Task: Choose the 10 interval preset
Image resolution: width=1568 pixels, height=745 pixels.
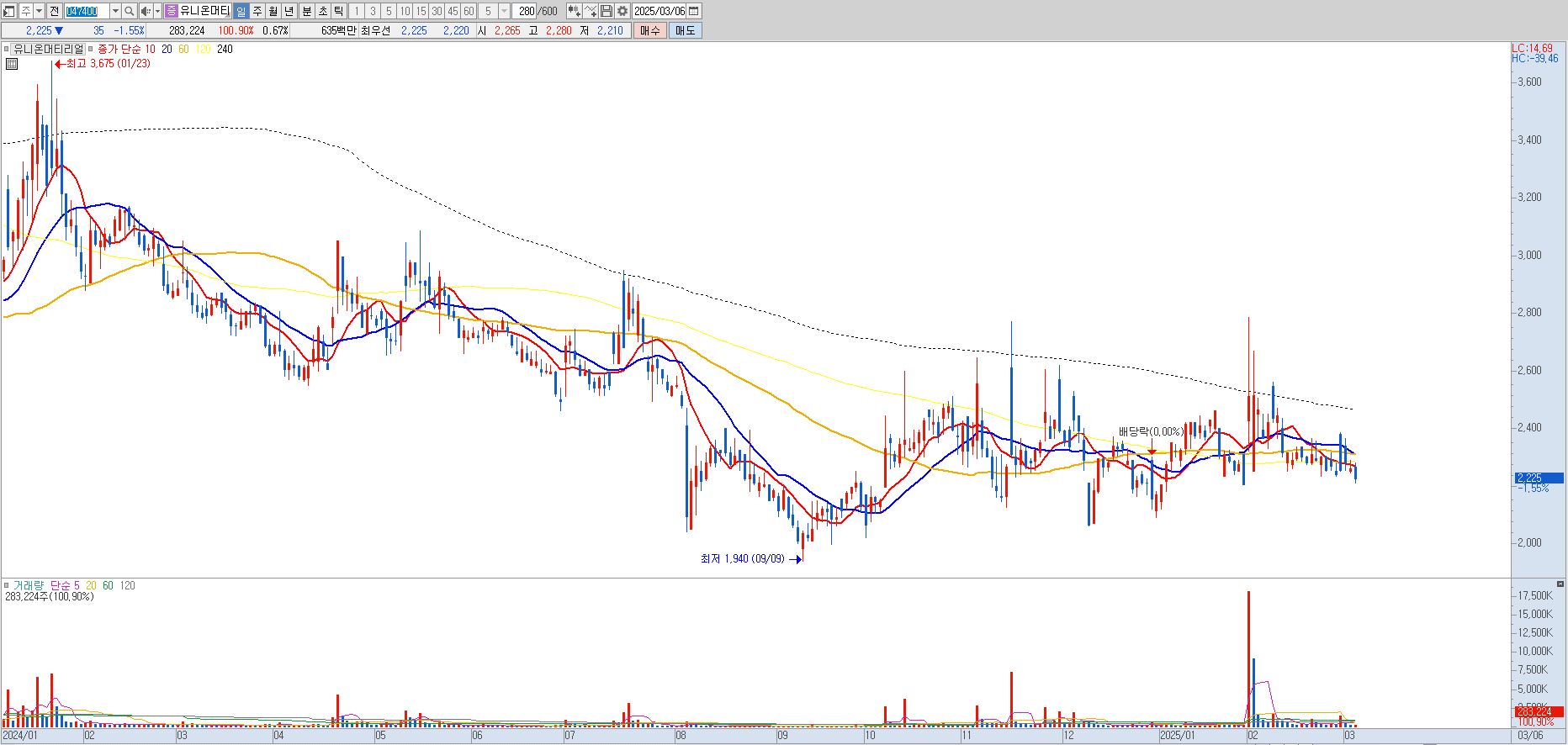Action: coord(405,11)
